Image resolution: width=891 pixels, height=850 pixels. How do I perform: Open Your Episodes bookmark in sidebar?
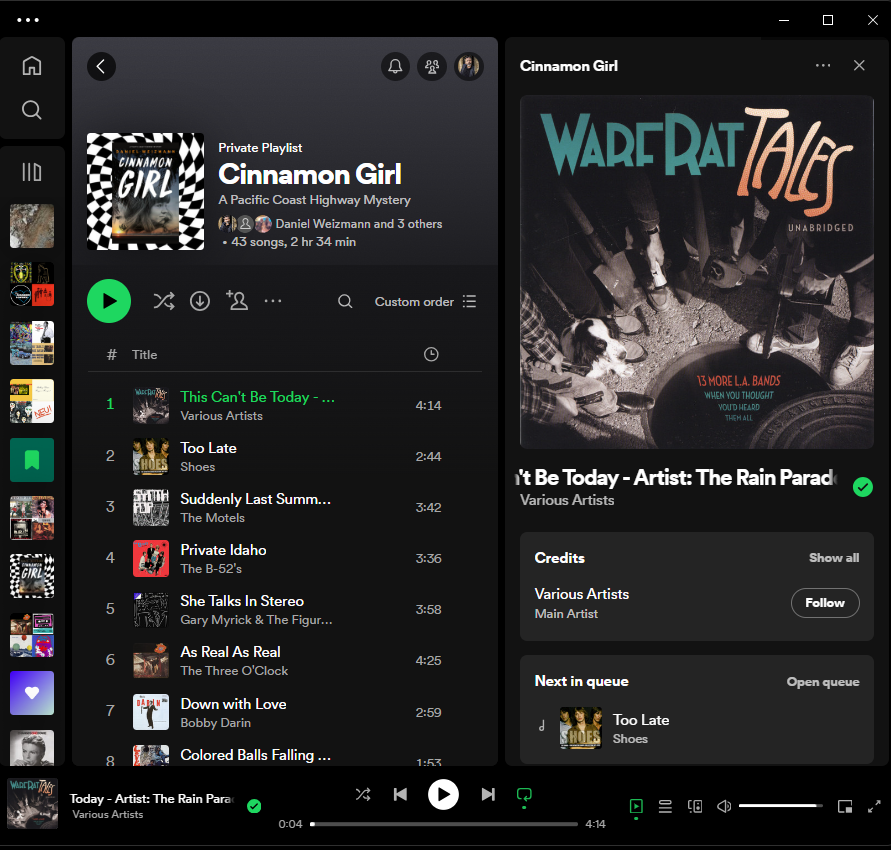pyautogui.click(x=32, y=460)
